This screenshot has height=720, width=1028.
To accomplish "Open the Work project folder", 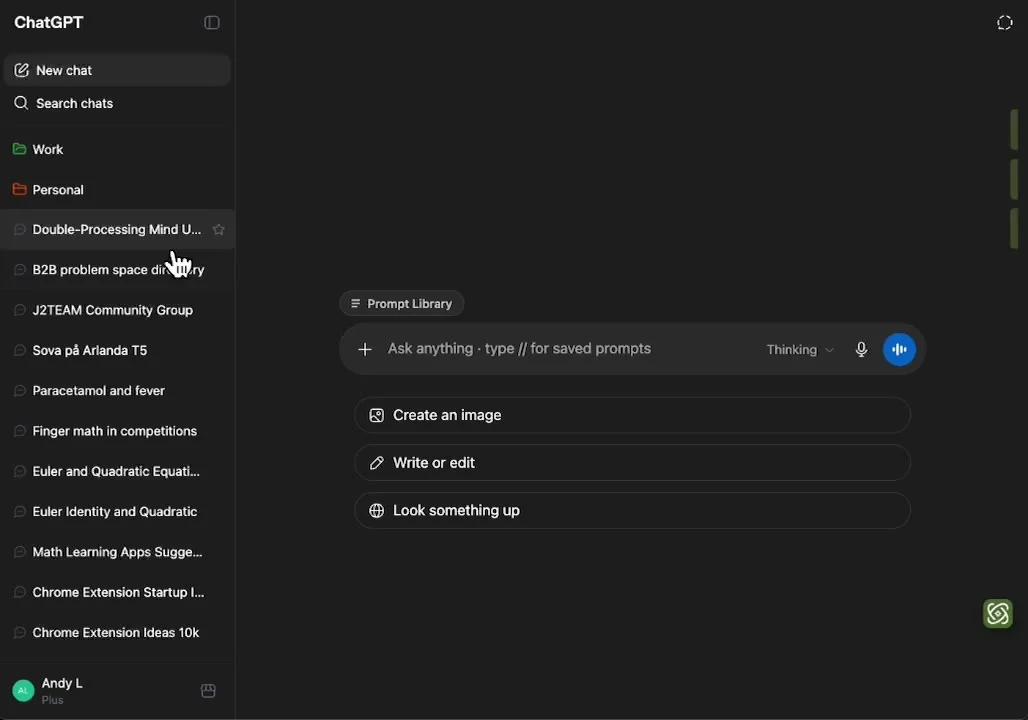I will click(x=117, y=150).
